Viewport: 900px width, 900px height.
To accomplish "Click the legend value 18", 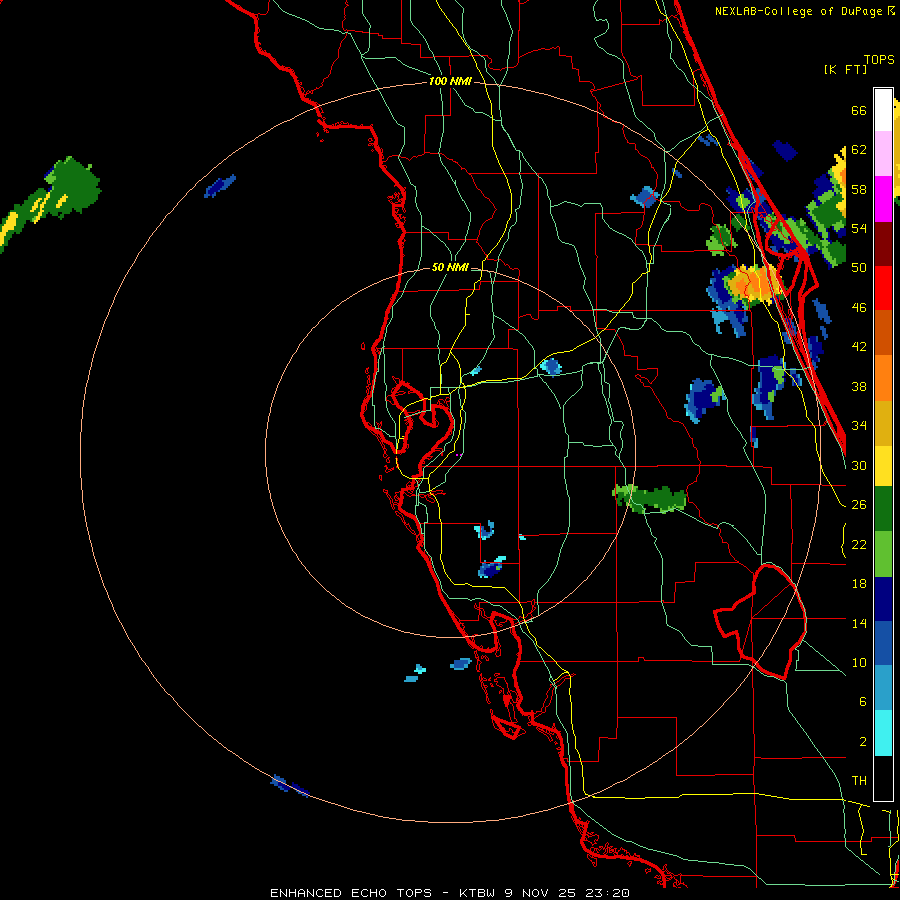I will [859, 584].
